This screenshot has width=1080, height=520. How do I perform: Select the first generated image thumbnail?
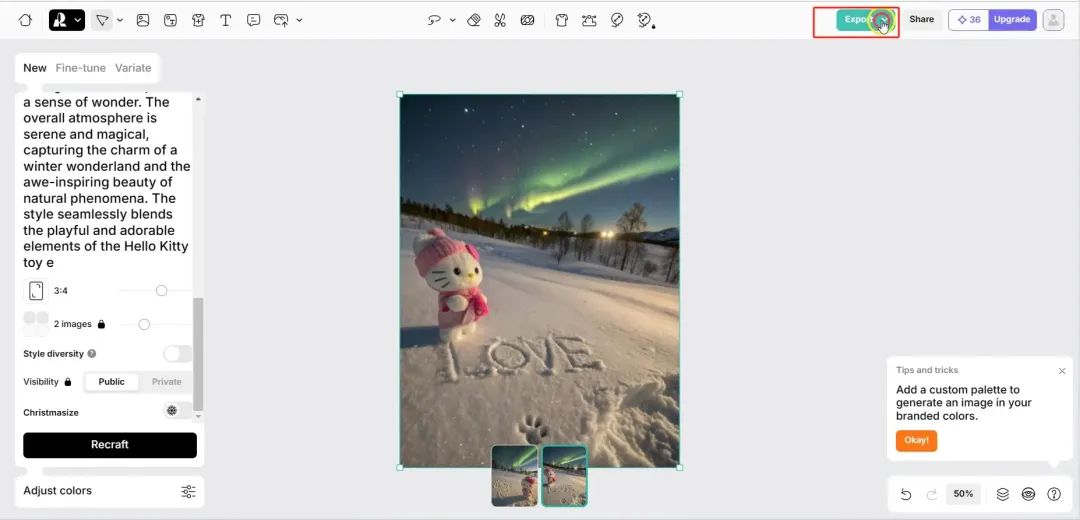coord(515,476)
